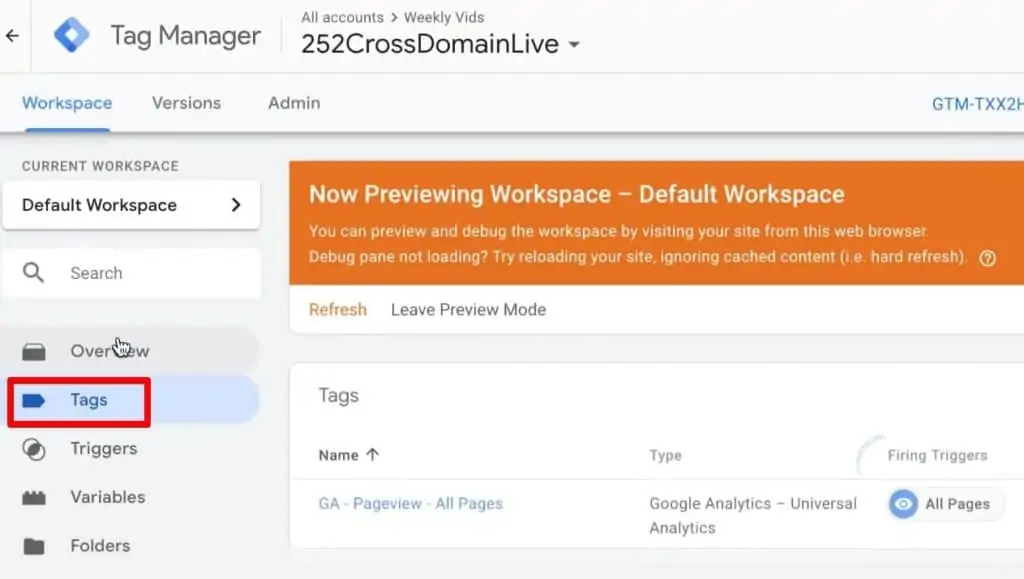The image size is (1024, 579).
Task: Click the back arrow at top left
Action: point(12,35)
